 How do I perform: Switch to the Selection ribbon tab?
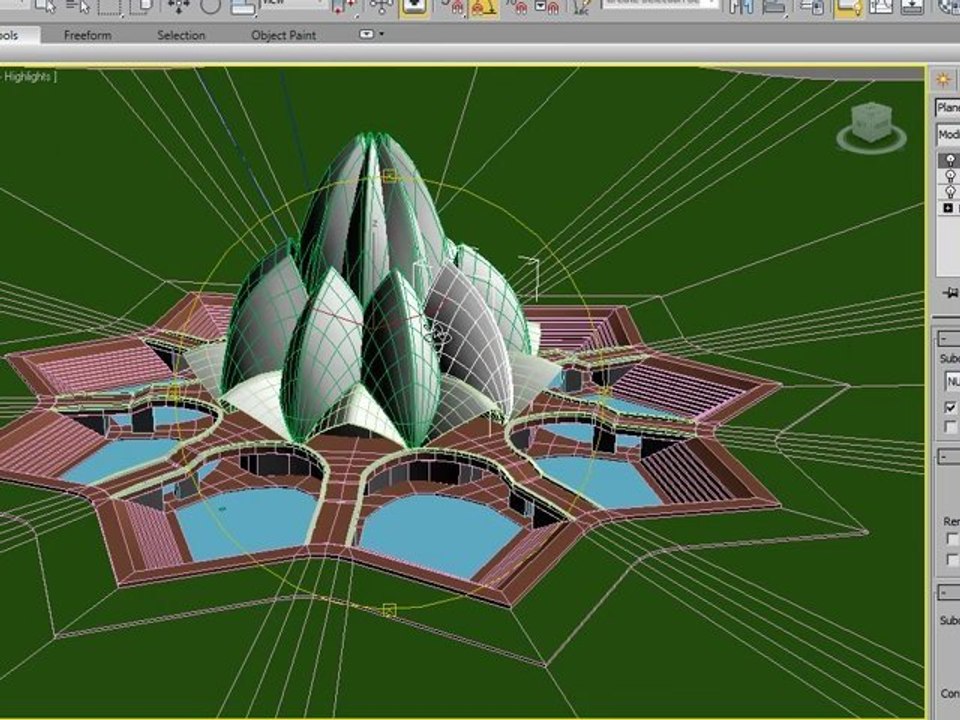click(181, 36)
